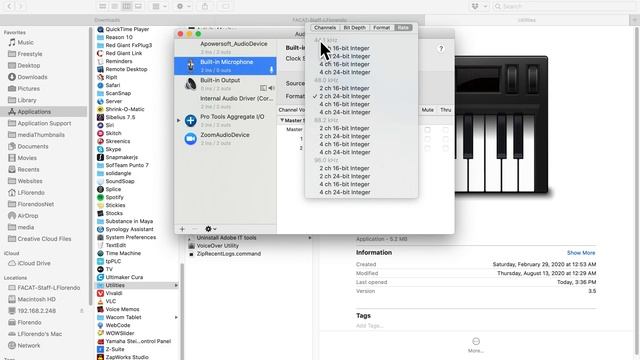The width and height of the screenshot is (640, 360).
Task: Open the Safari app icon
Action: point(100,85)
